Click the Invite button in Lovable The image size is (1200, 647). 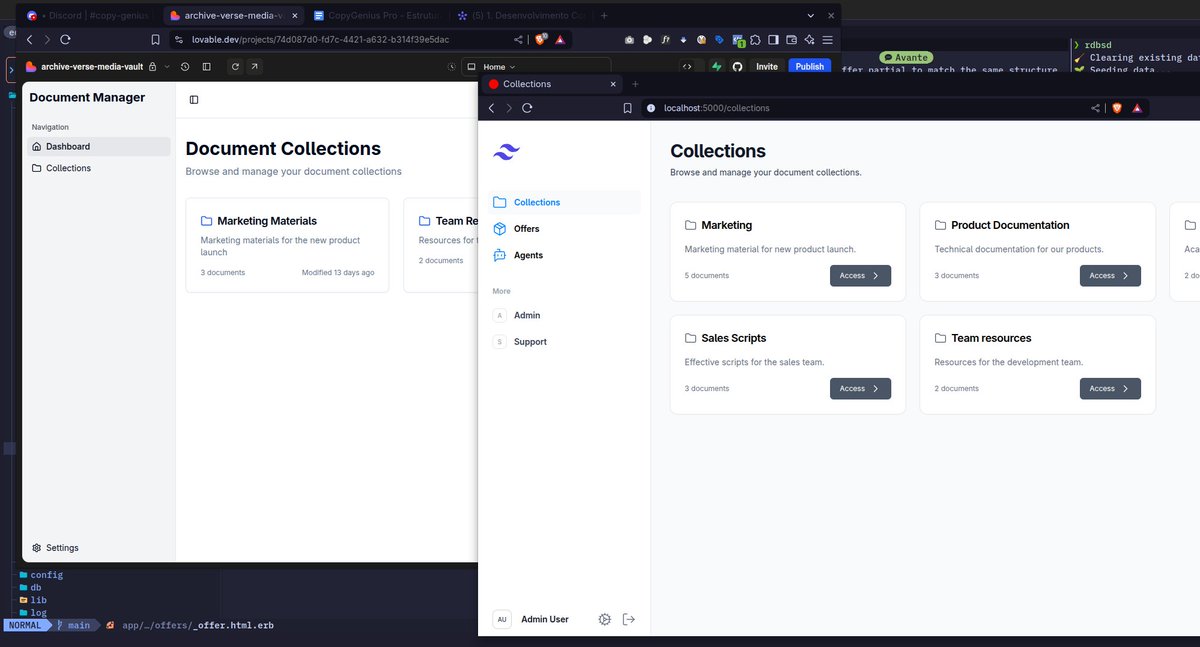pyautogui.click(x=767, y=66)
